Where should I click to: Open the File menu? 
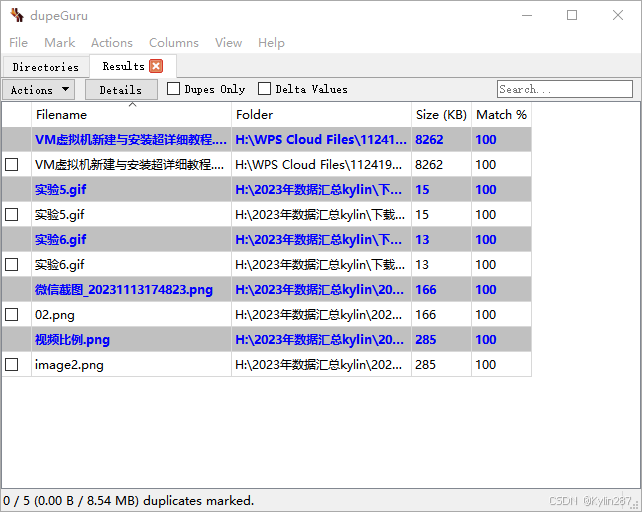[18, 43]
